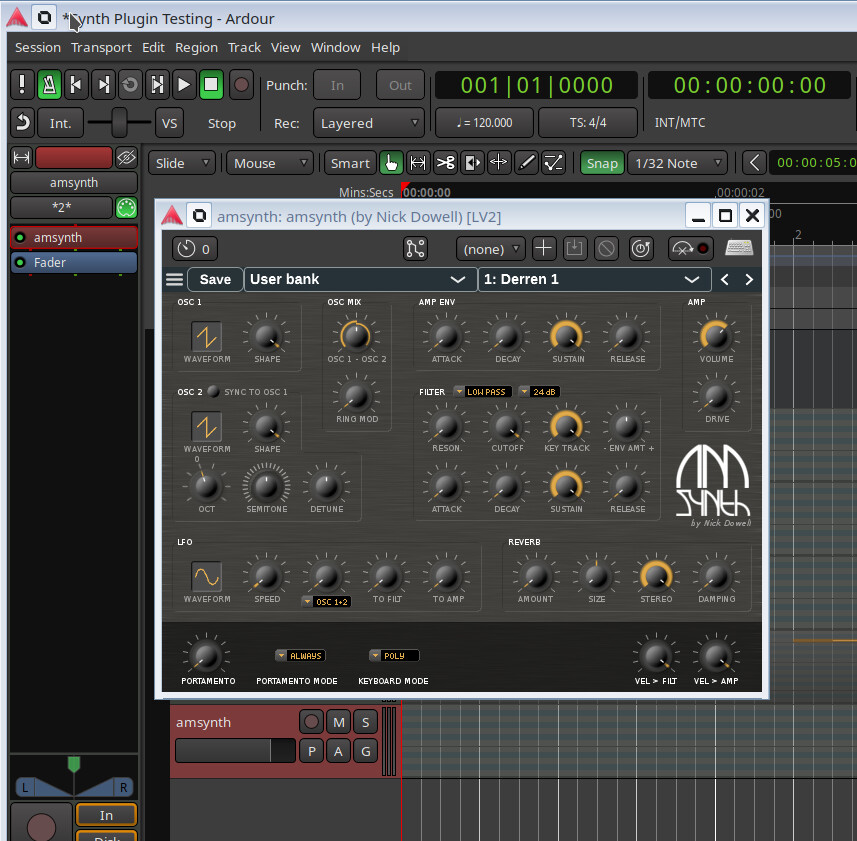Solo the amsynth track
This screenshot has width=857, height=841.
point(365,722)
